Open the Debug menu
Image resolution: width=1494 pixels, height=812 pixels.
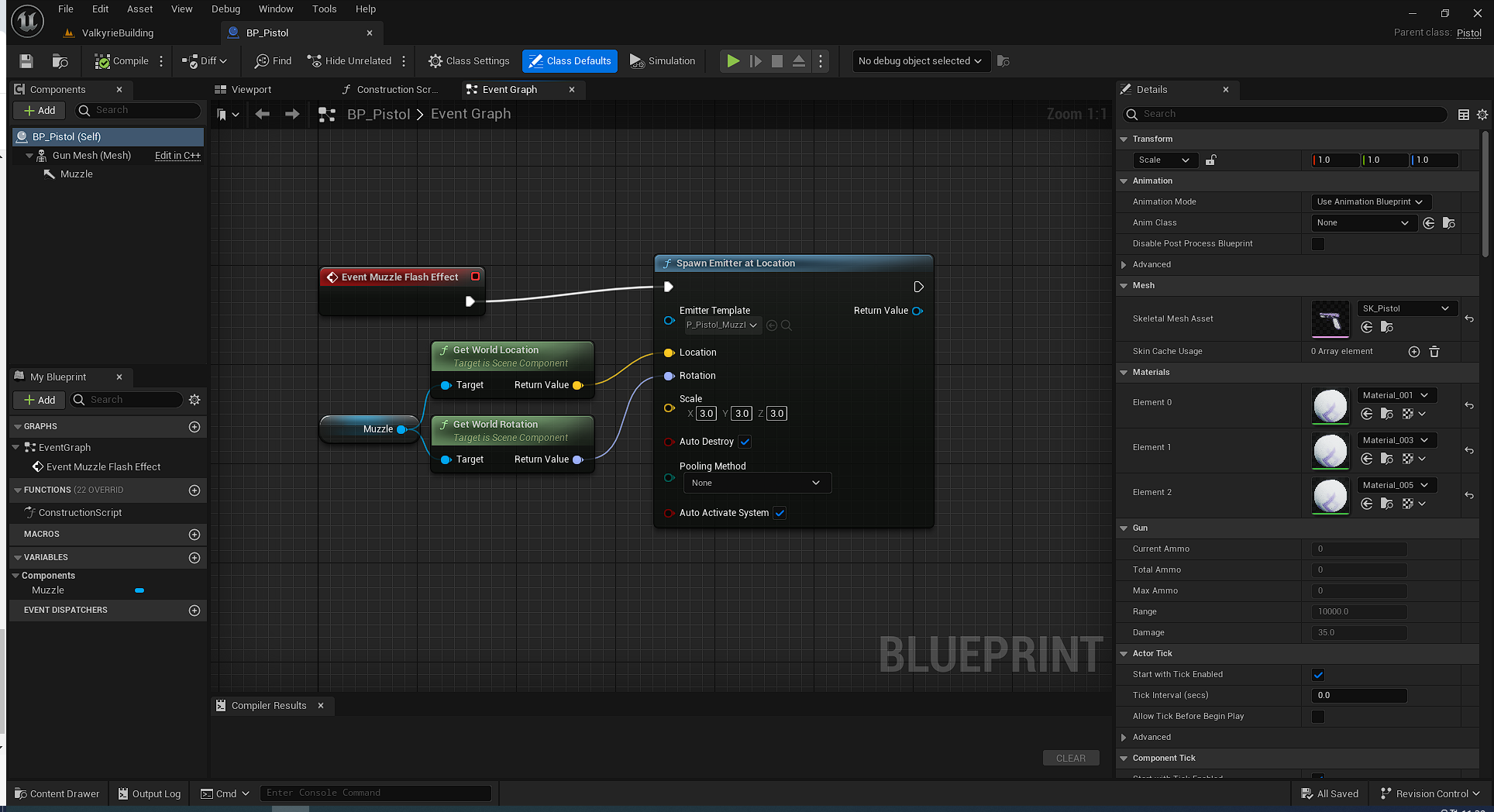[225, 9]
